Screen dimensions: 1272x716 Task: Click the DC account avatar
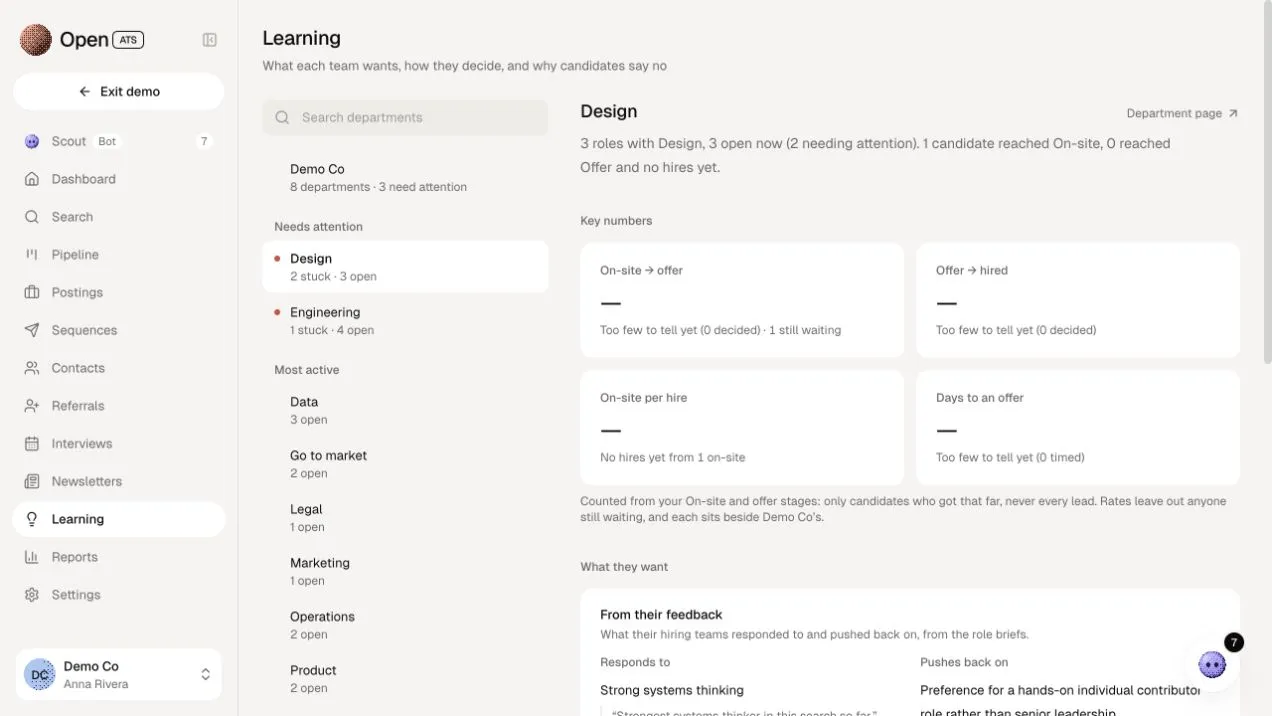(x=40, y=675)
